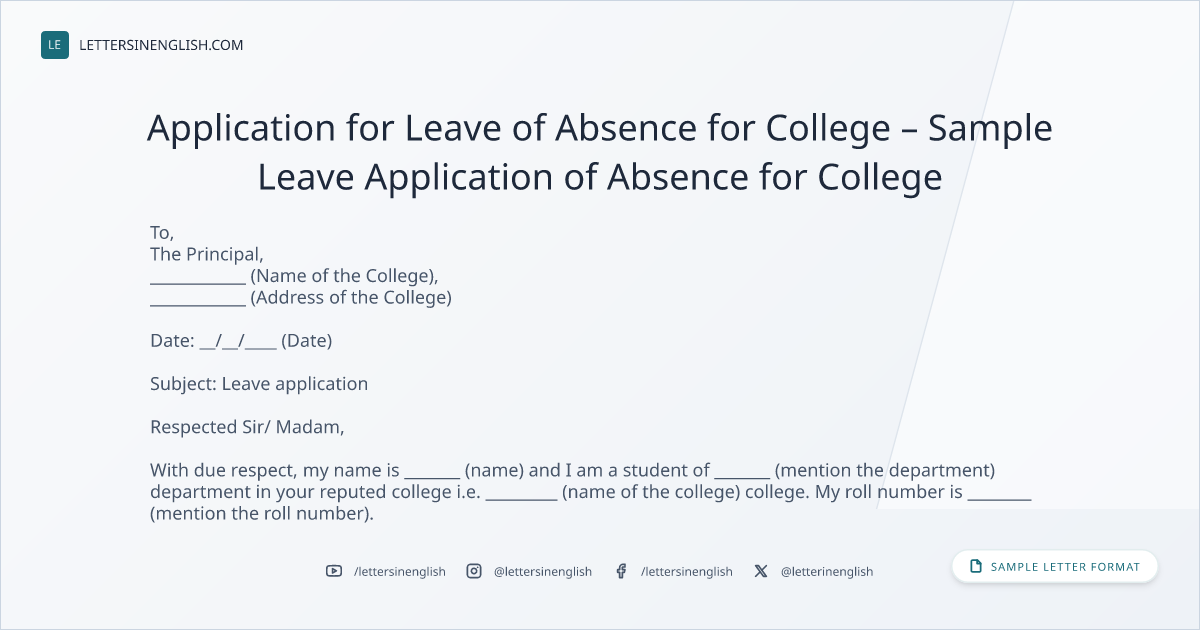The height and width of the screenshot is (630, 1200).
Task: Click the X (Twitter) icon
Action: (x=761, y=571)
